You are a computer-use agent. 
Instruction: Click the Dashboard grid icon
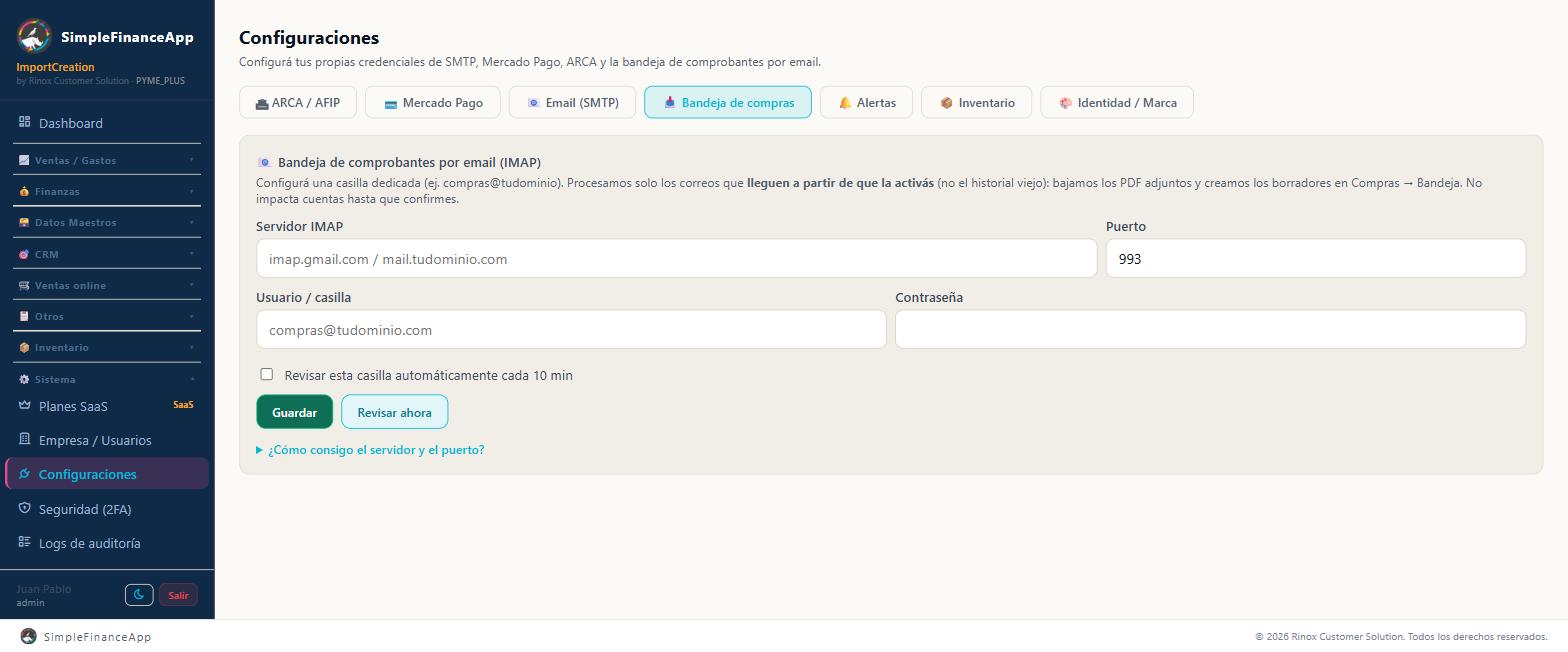coord(25,122)
